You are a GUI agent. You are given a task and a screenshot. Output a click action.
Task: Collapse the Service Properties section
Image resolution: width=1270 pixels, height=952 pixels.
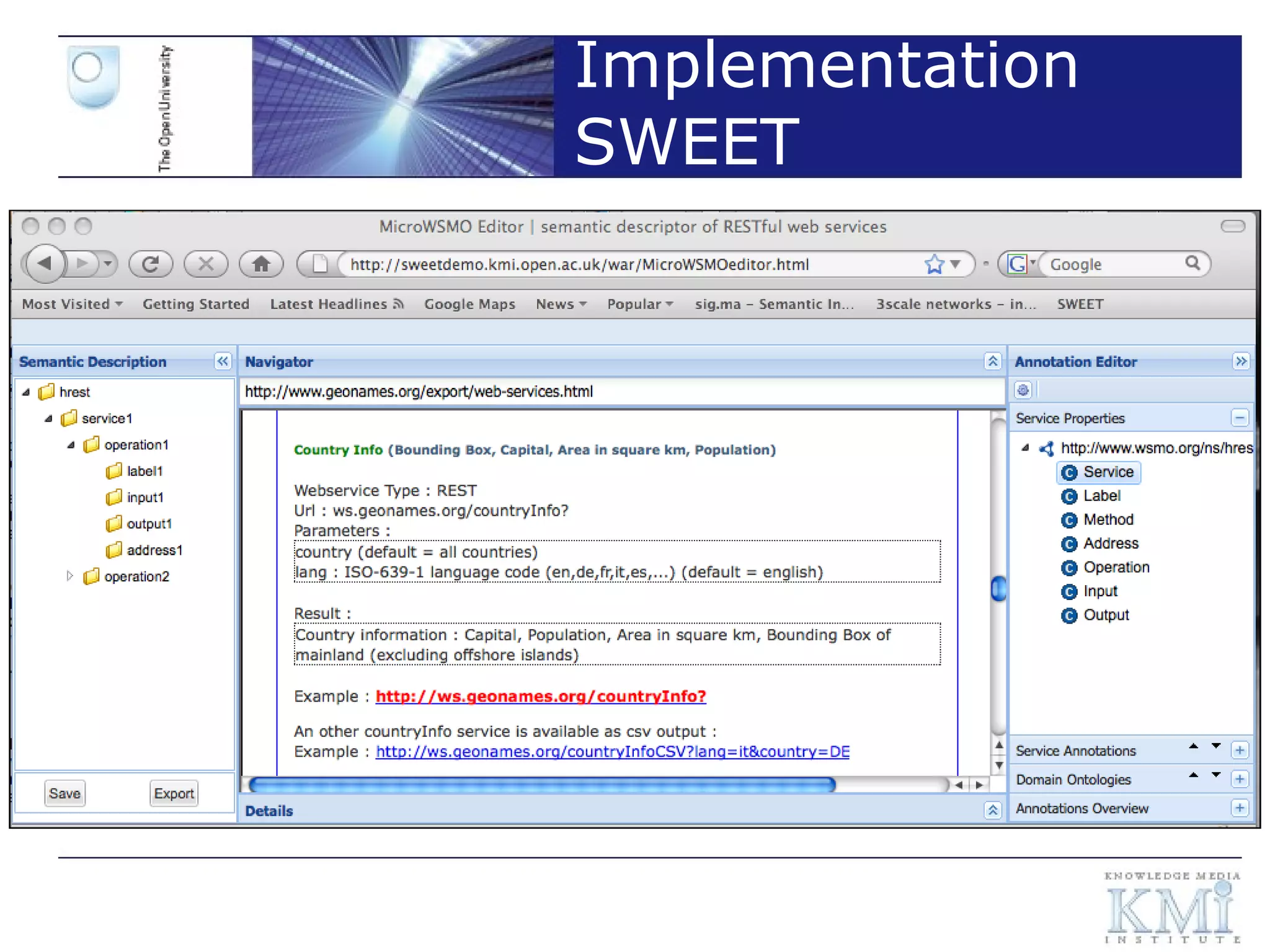pos(1240,418)
